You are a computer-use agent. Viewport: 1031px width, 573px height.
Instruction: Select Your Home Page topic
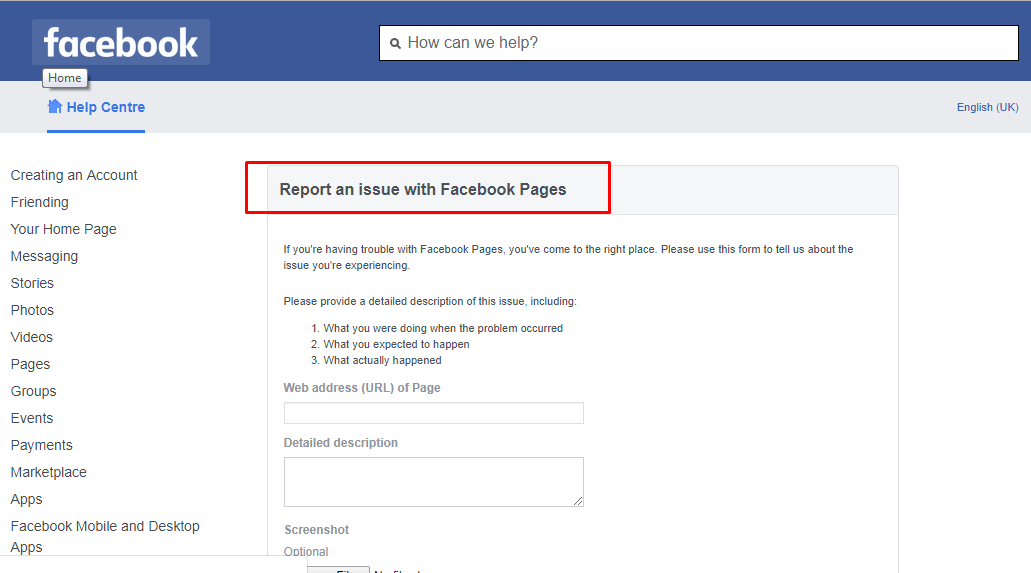pyautogui.click(x=63, y=229)
